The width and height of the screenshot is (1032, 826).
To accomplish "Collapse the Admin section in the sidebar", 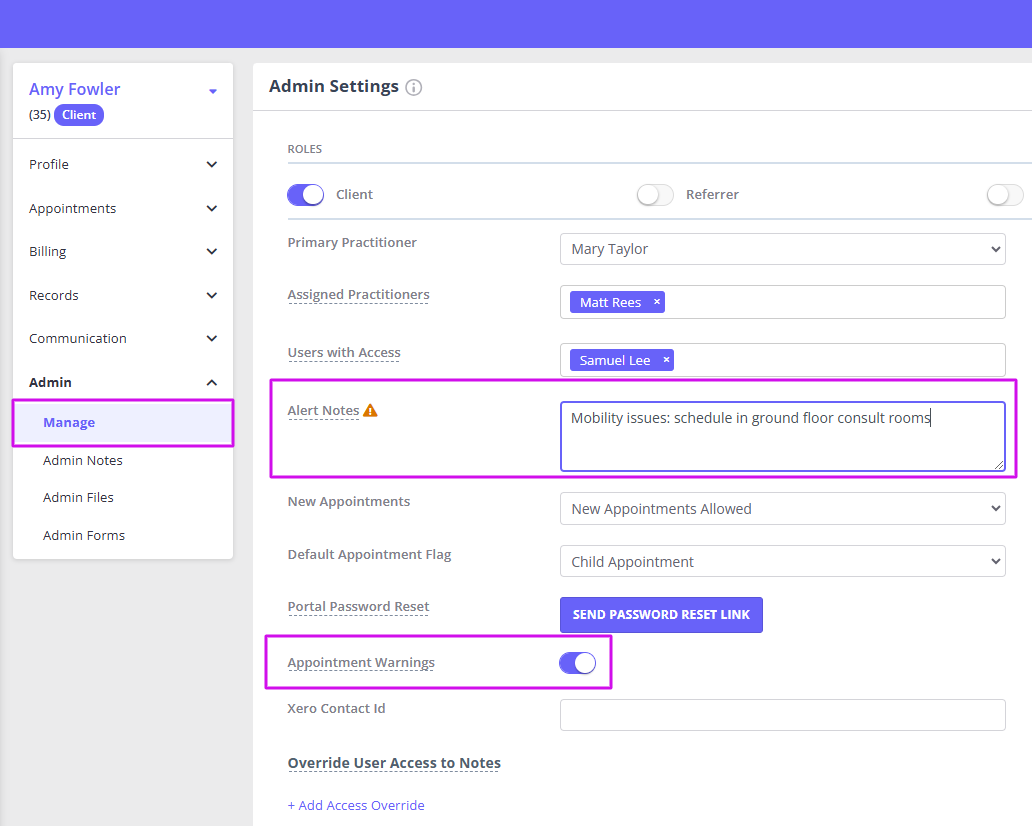I will [x=122, y=382].
